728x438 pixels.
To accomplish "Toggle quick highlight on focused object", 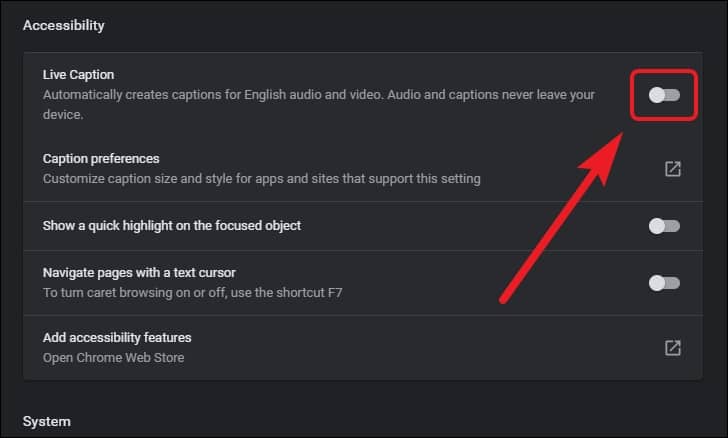I will [664, 226].
